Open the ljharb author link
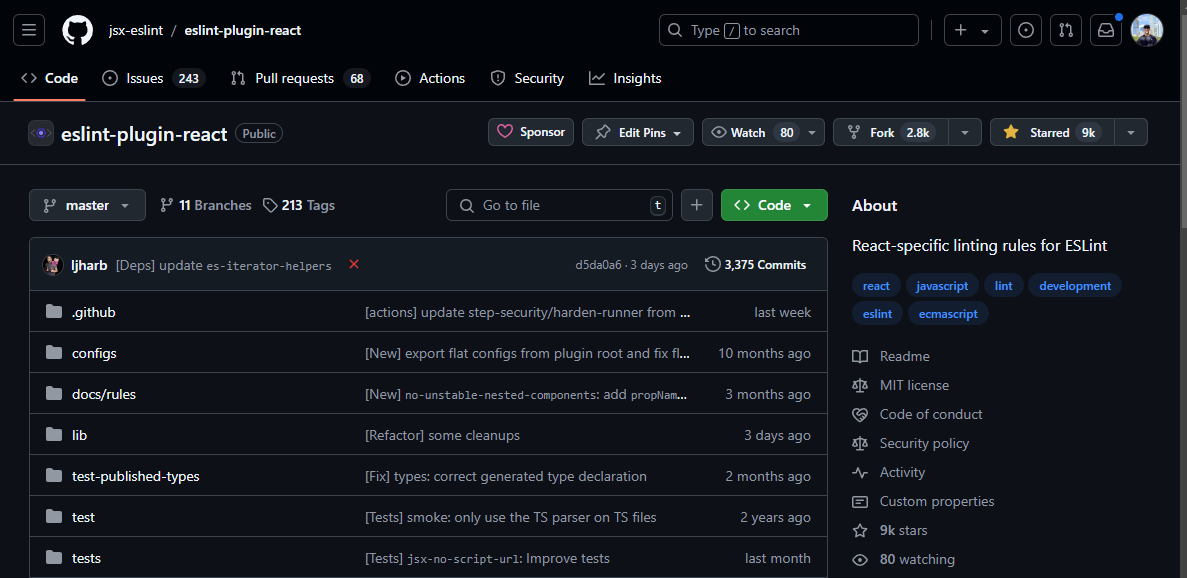Image resolution: width=1187 pixels, height=578 pixels. click(89, 265)
